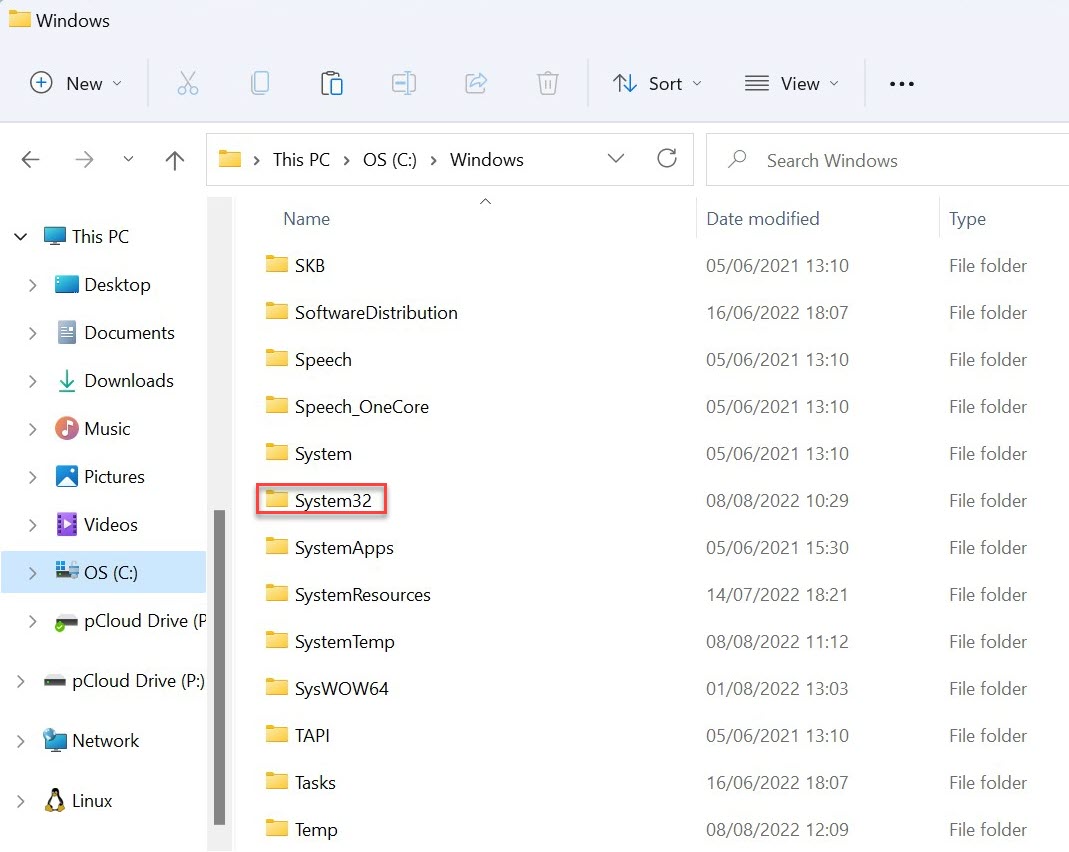Open the Sort dropdown menu
Screen dimensions: 1069x852
point(657,83)
